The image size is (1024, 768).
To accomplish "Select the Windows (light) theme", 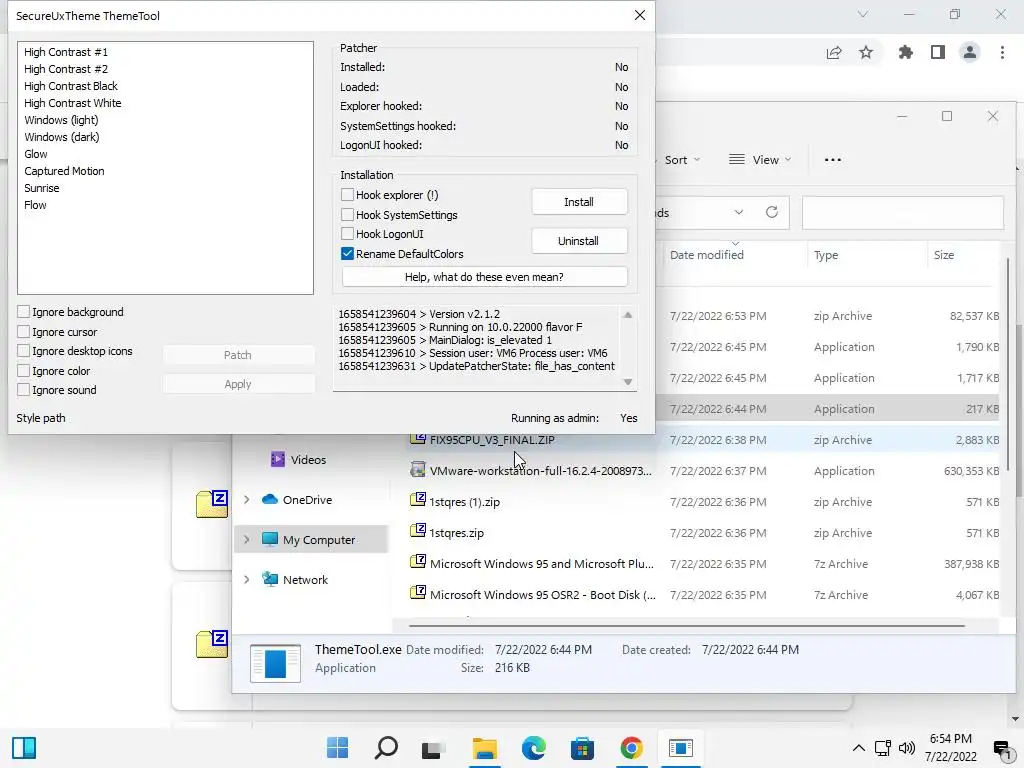I will pos(61,120).
